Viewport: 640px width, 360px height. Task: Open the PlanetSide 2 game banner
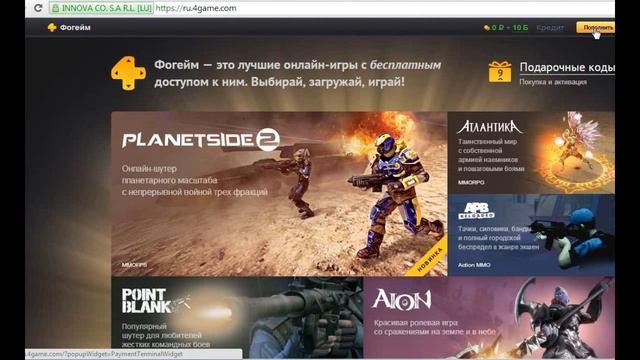(x=279, y=194)
